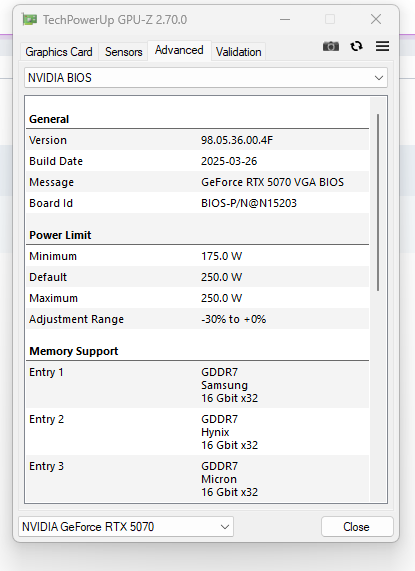
Task: Select the Advanced tab
Action: 179,50
